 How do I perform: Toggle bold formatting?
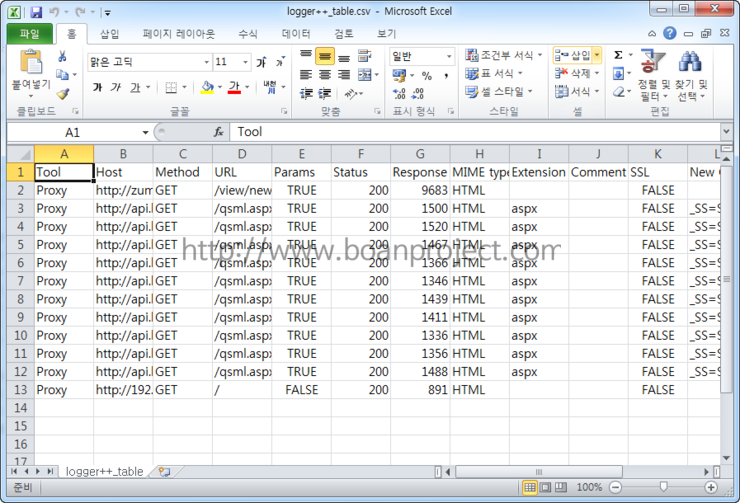(x=97, y=87)
